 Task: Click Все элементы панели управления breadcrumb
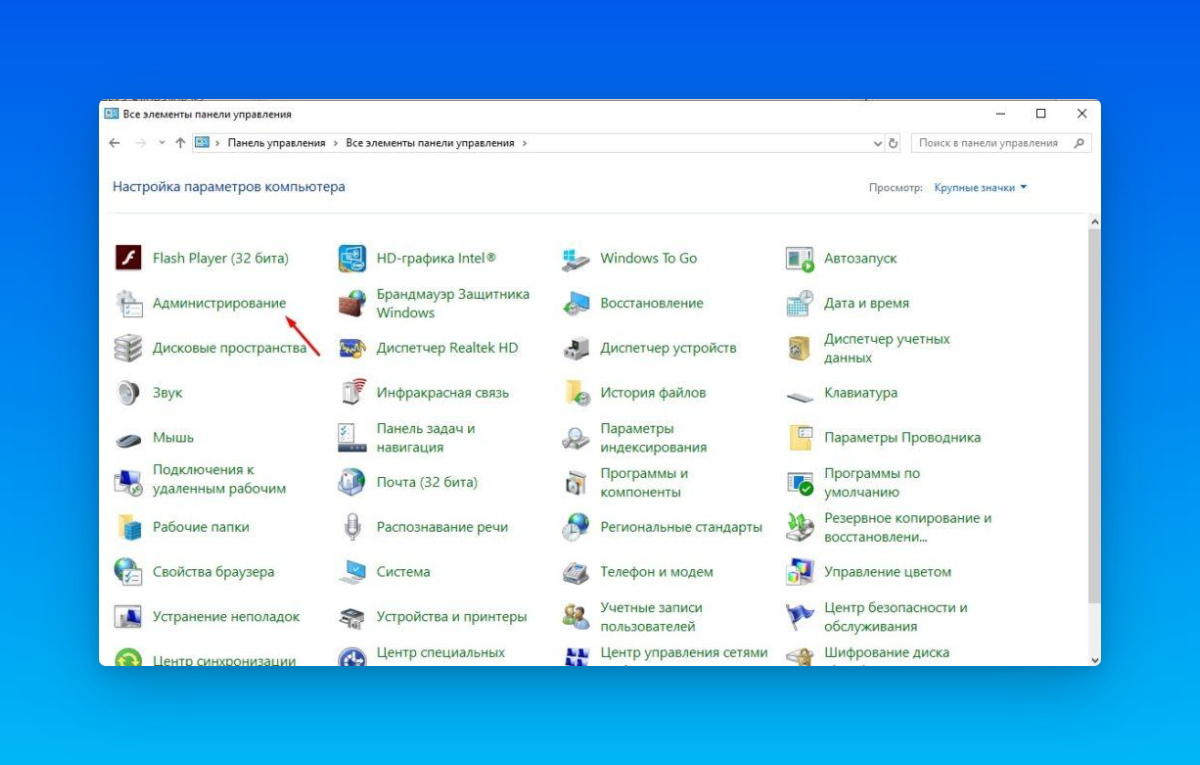tap(430, 143)
